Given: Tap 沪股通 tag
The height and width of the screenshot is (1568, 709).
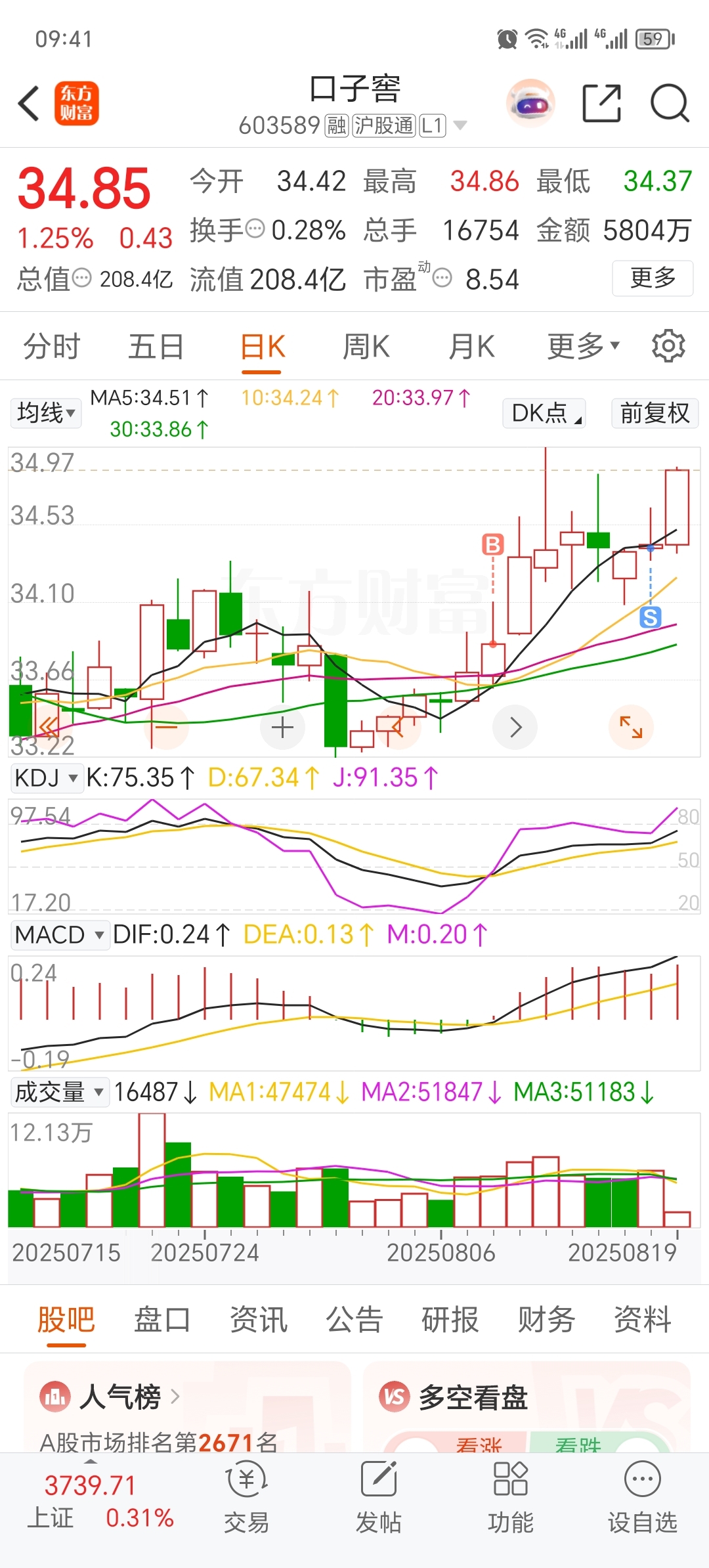Looking at the screenshot, I should pyautogui.click(x=384, y=125).
